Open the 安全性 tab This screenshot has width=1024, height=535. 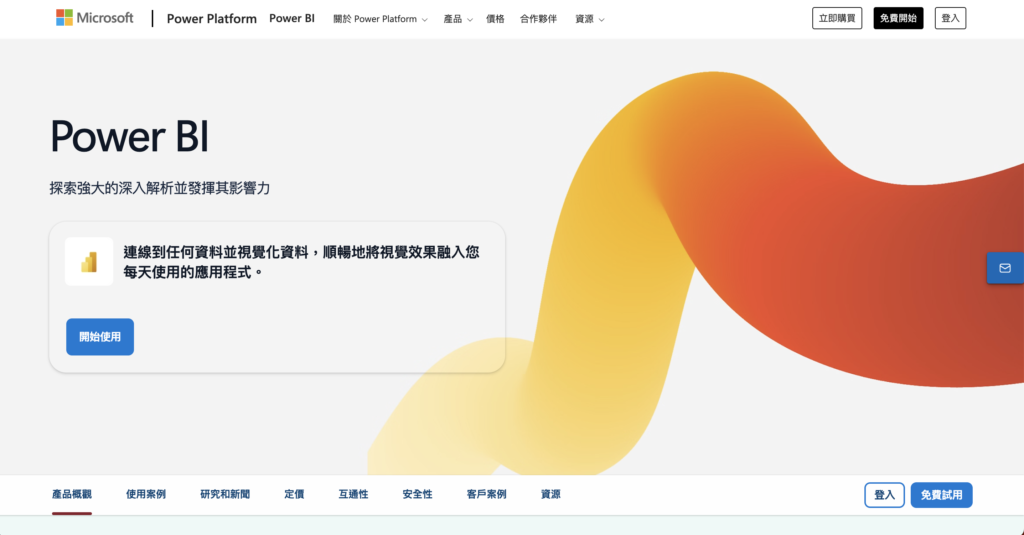[x=417, y=494]
